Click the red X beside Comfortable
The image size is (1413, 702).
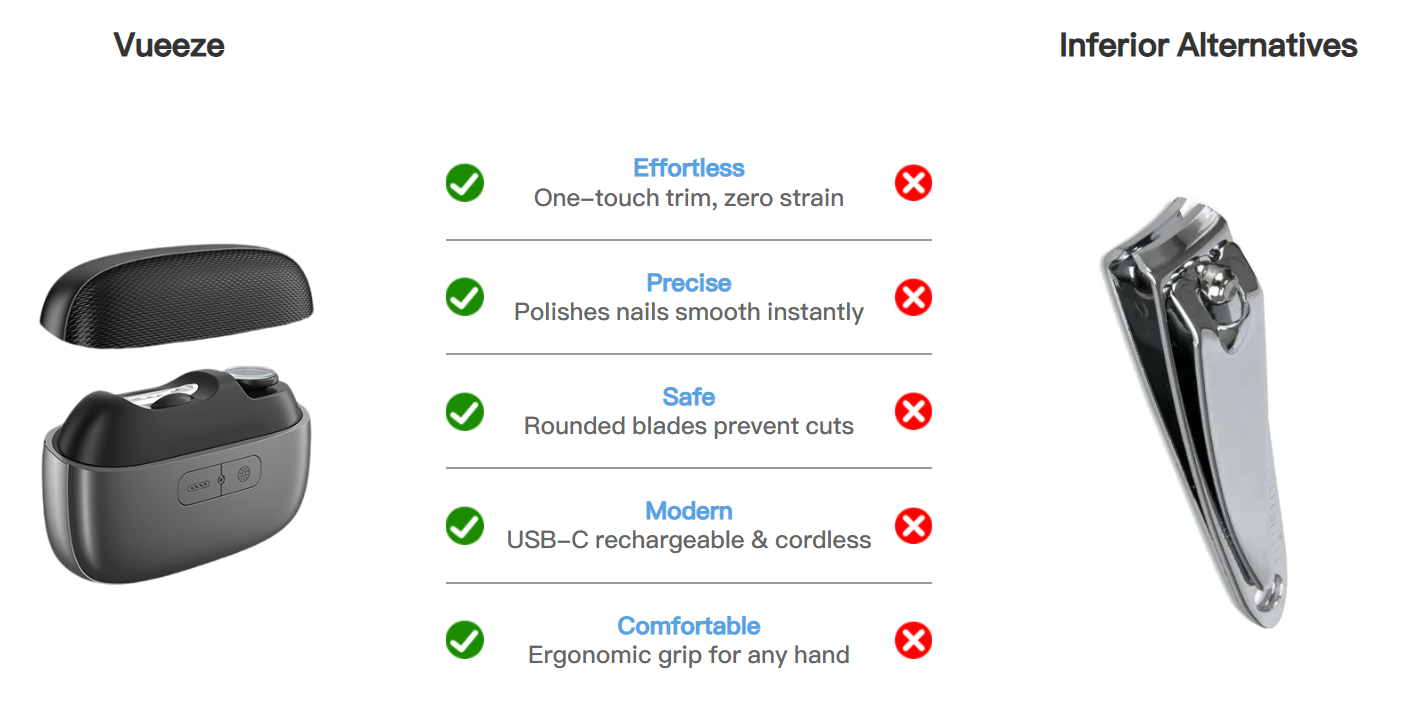[913, 640]
